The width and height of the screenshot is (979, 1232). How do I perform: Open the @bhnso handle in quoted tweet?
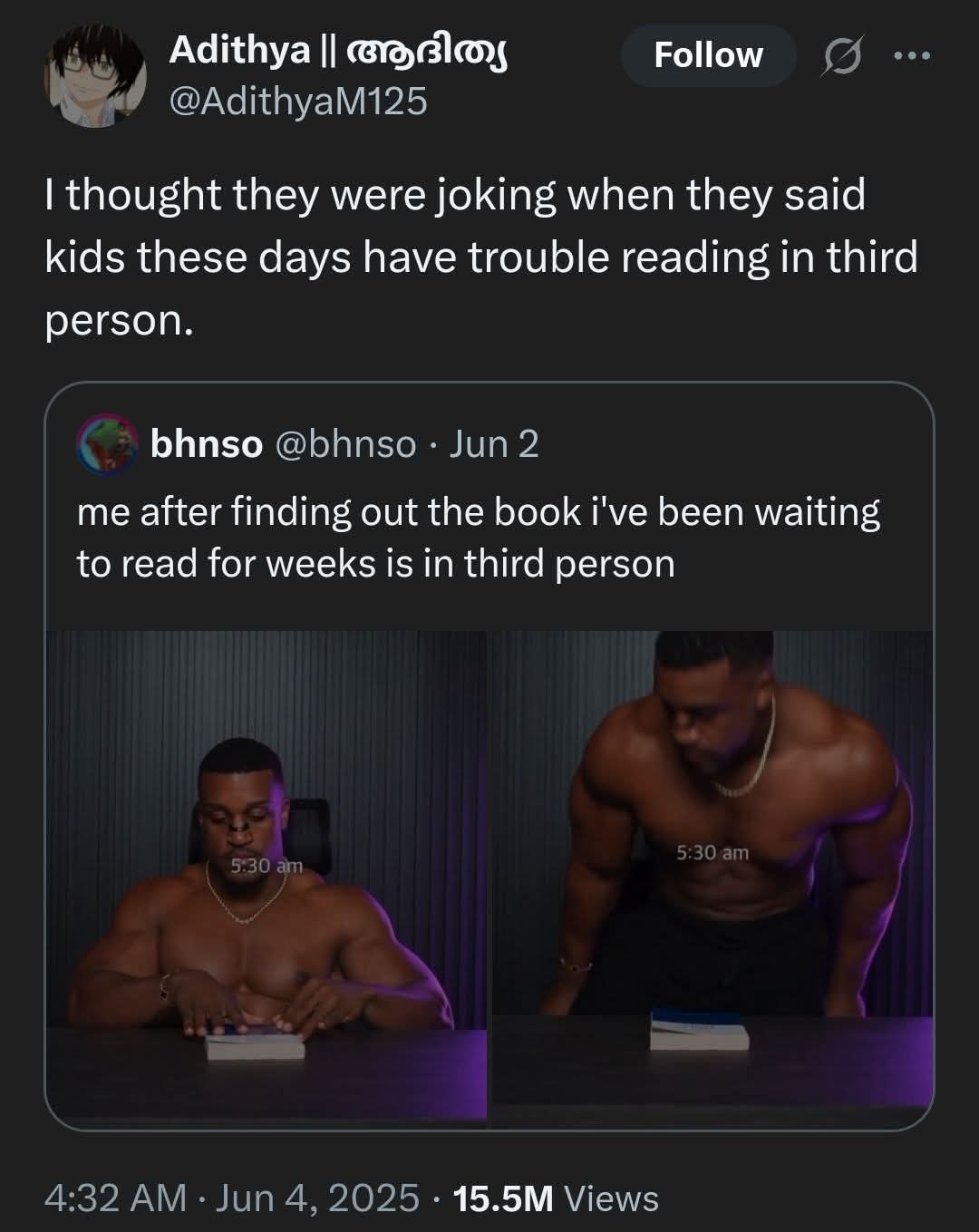345,444
